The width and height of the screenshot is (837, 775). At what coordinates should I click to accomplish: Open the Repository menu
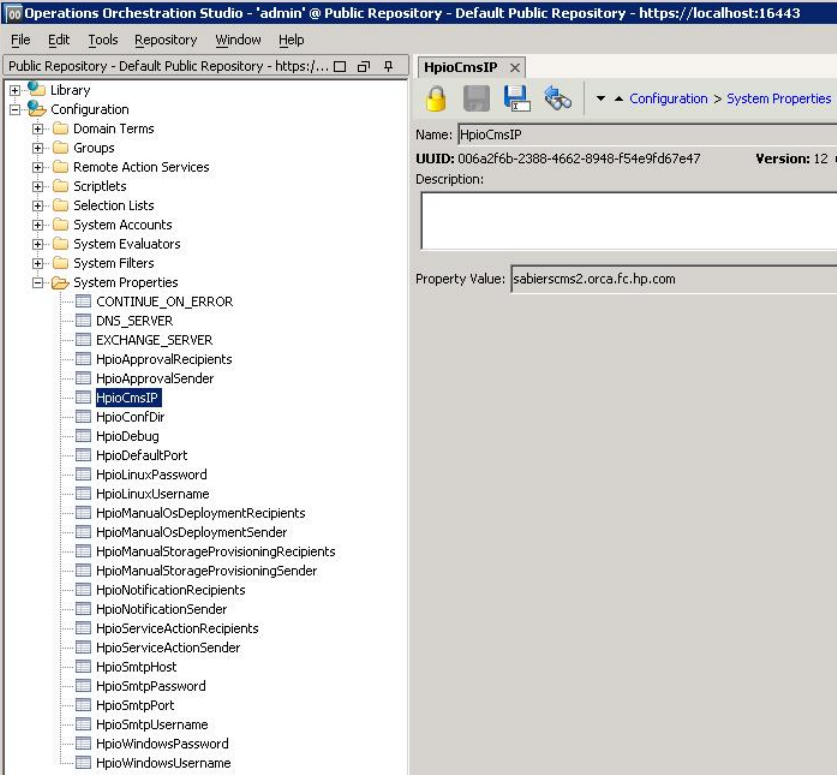[166, 40]
